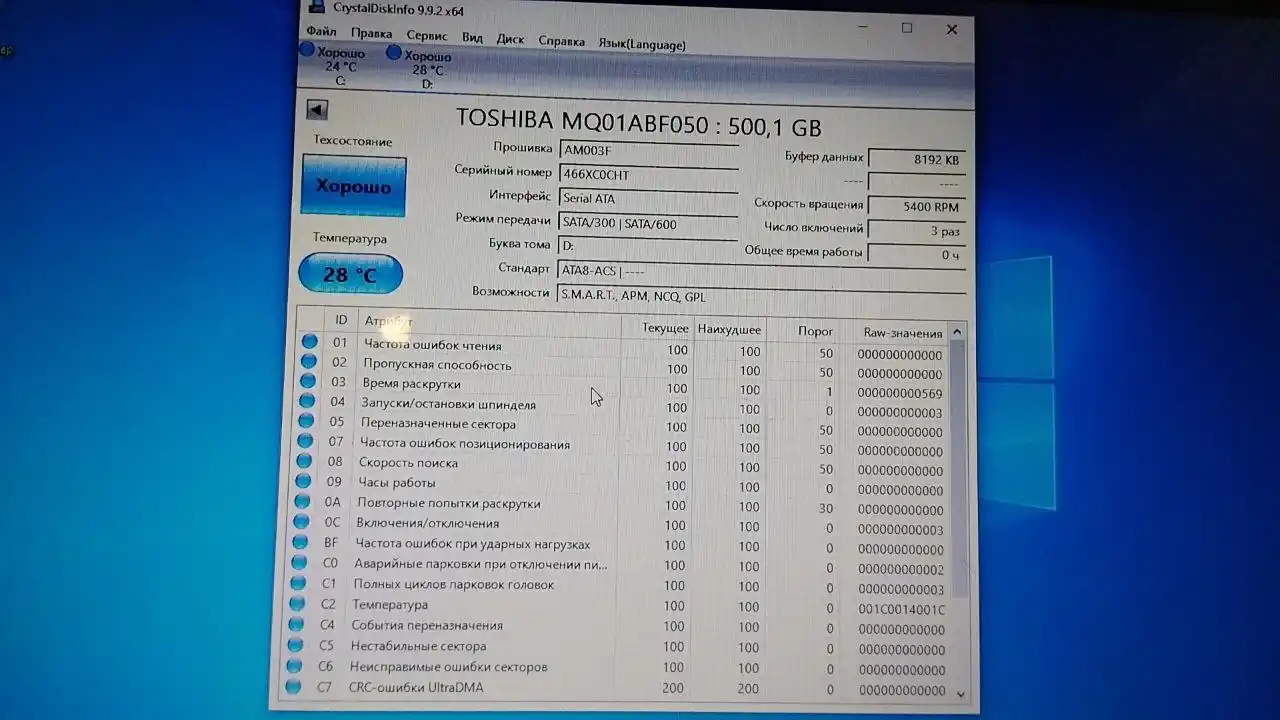Click the status icon of attribute 07
The image size is (1280, 720).
pos(305,440)
